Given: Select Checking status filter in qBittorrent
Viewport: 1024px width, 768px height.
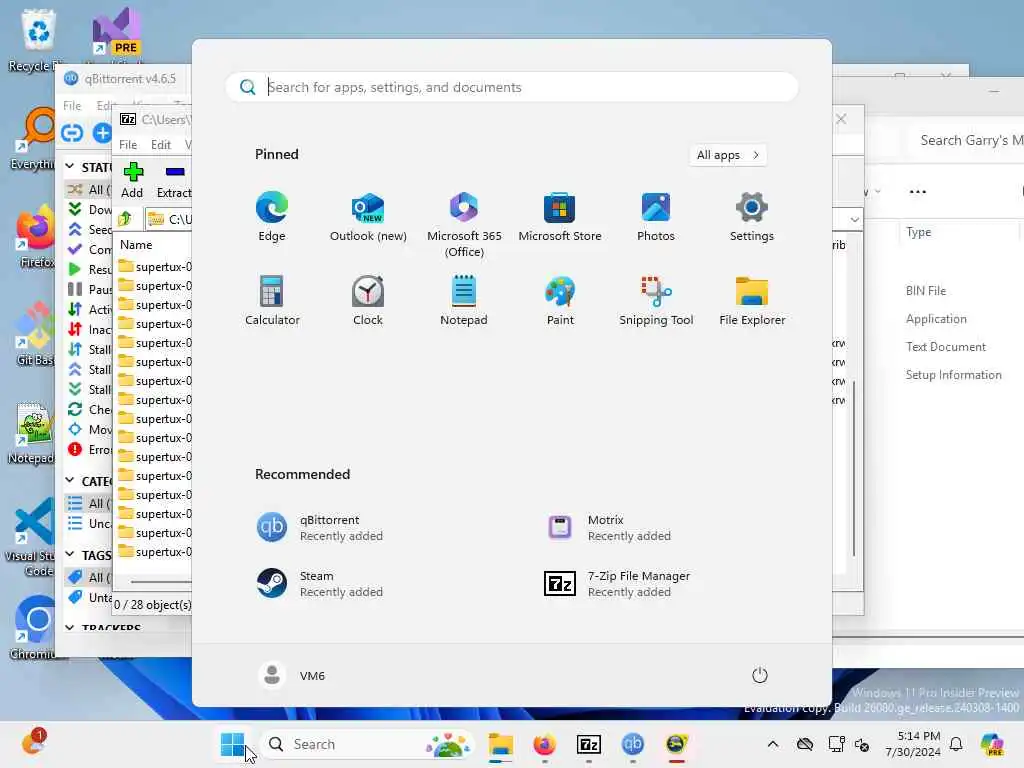Looking at the screenshot, I should click(89, 409).
